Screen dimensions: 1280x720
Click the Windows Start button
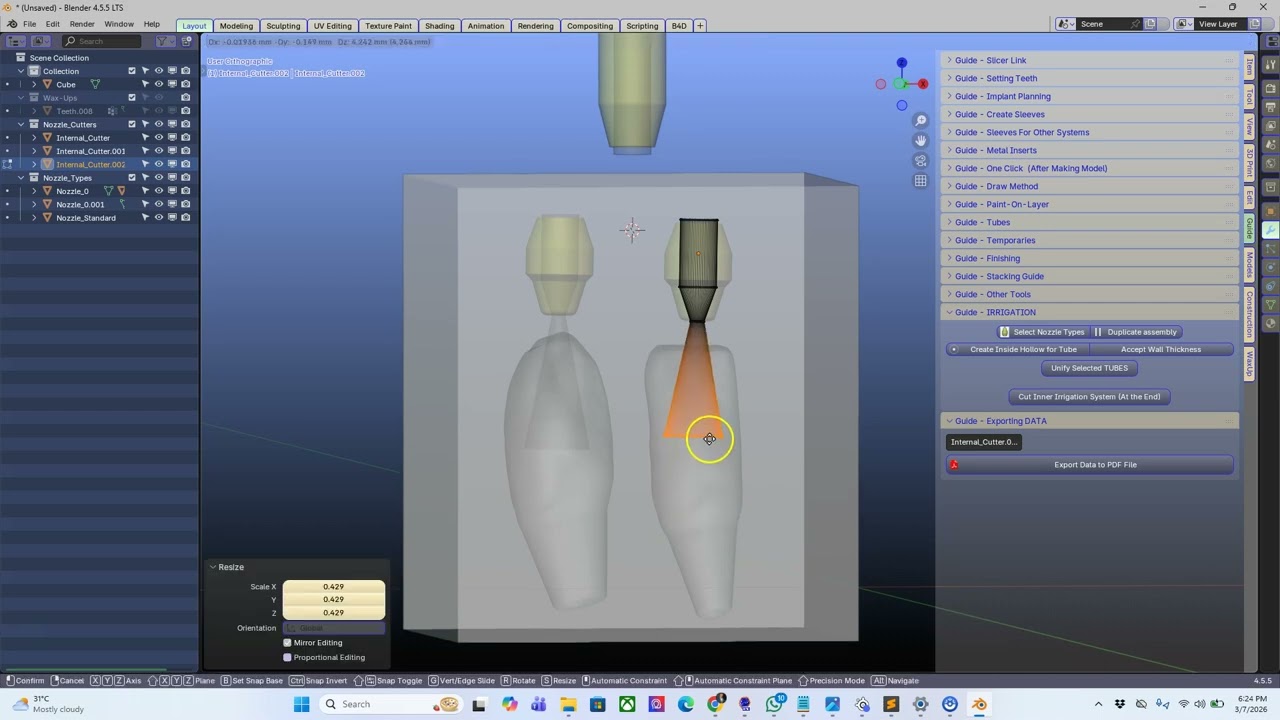(301, 704)
